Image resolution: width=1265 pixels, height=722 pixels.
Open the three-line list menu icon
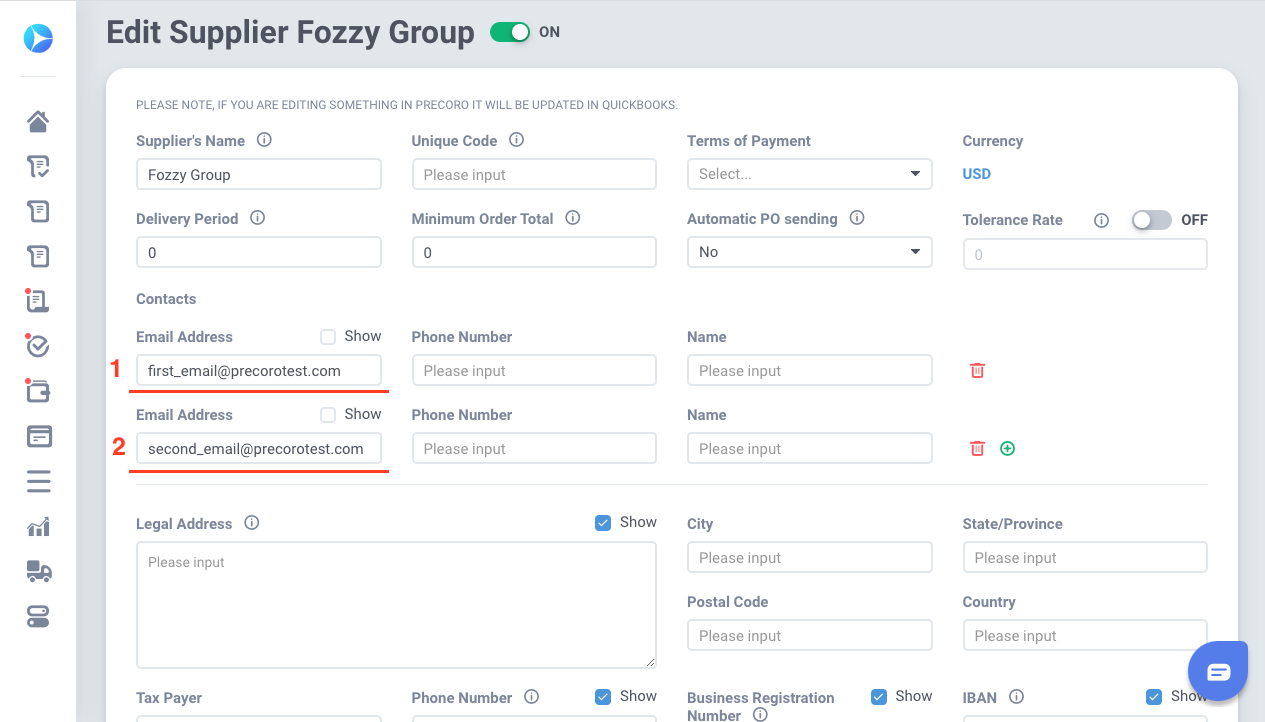38,481
